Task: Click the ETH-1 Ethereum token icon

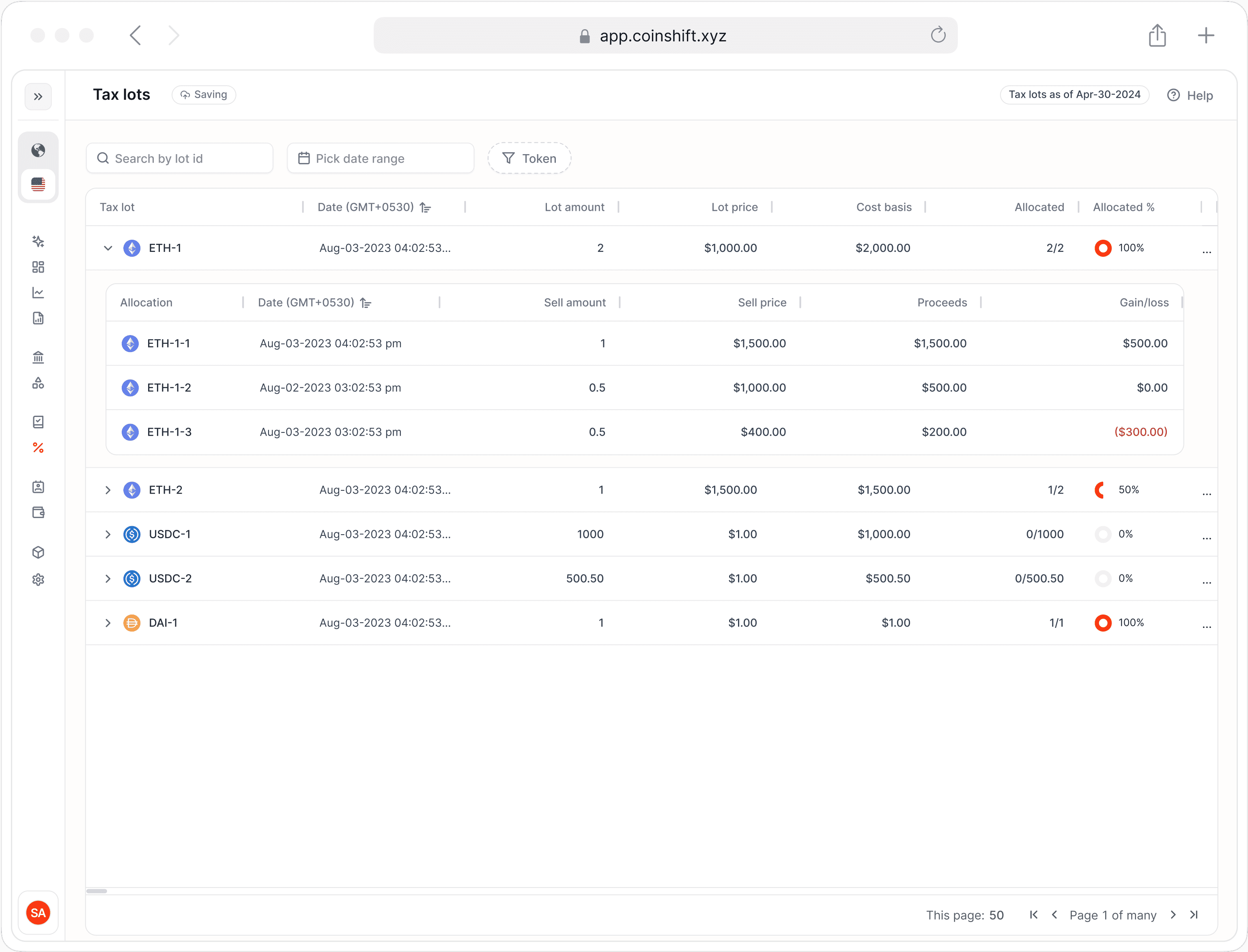Action: tap(131, 248)
